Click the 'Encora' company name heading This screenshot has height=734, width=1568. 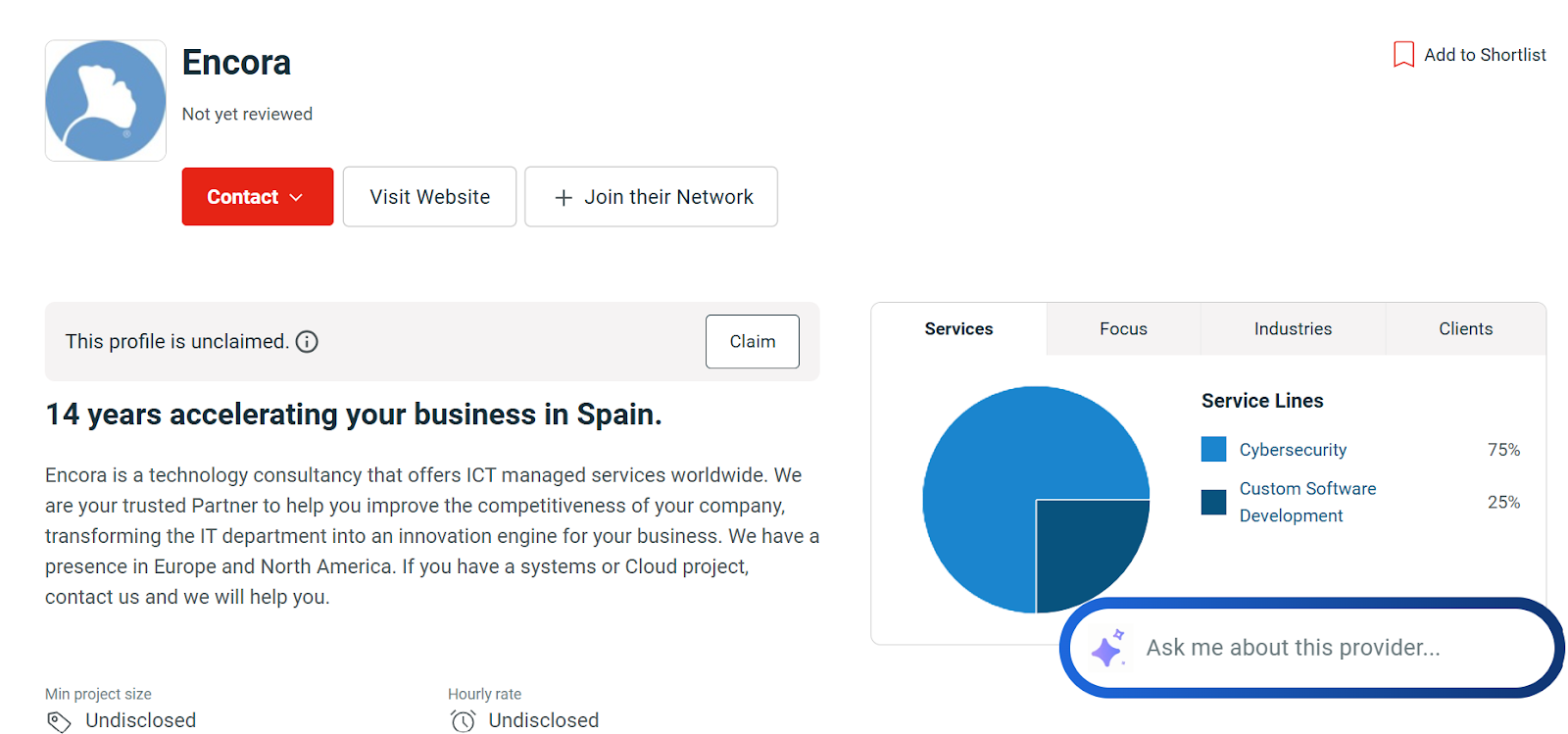(236, 63)
